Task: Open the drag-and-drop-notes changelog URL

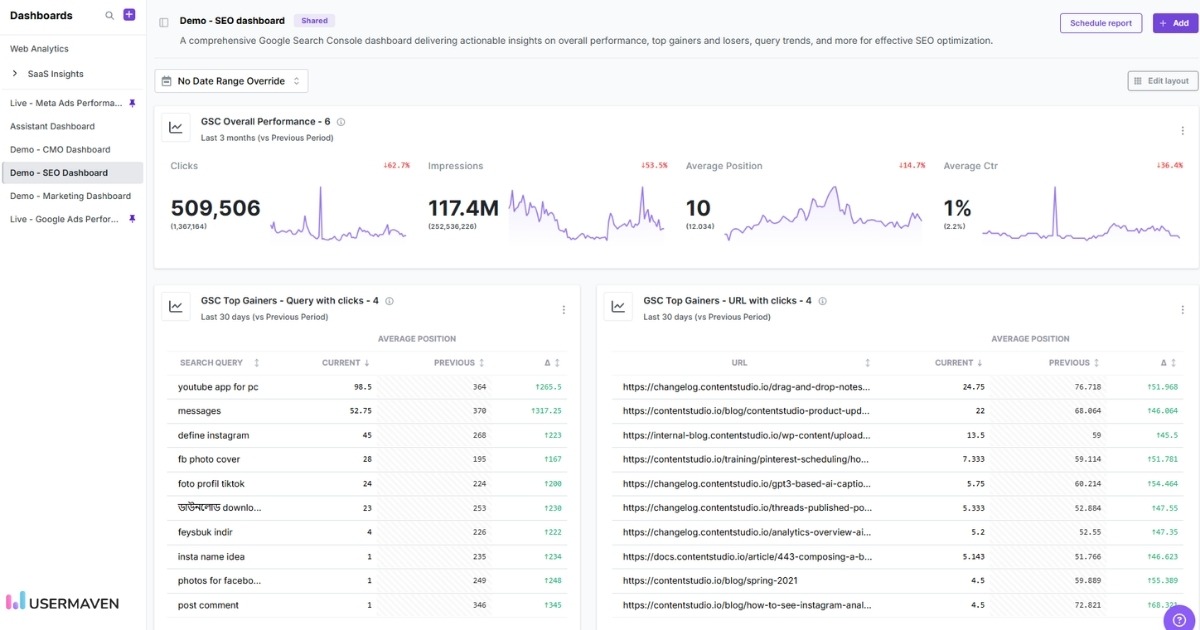Action: [745, 386]
